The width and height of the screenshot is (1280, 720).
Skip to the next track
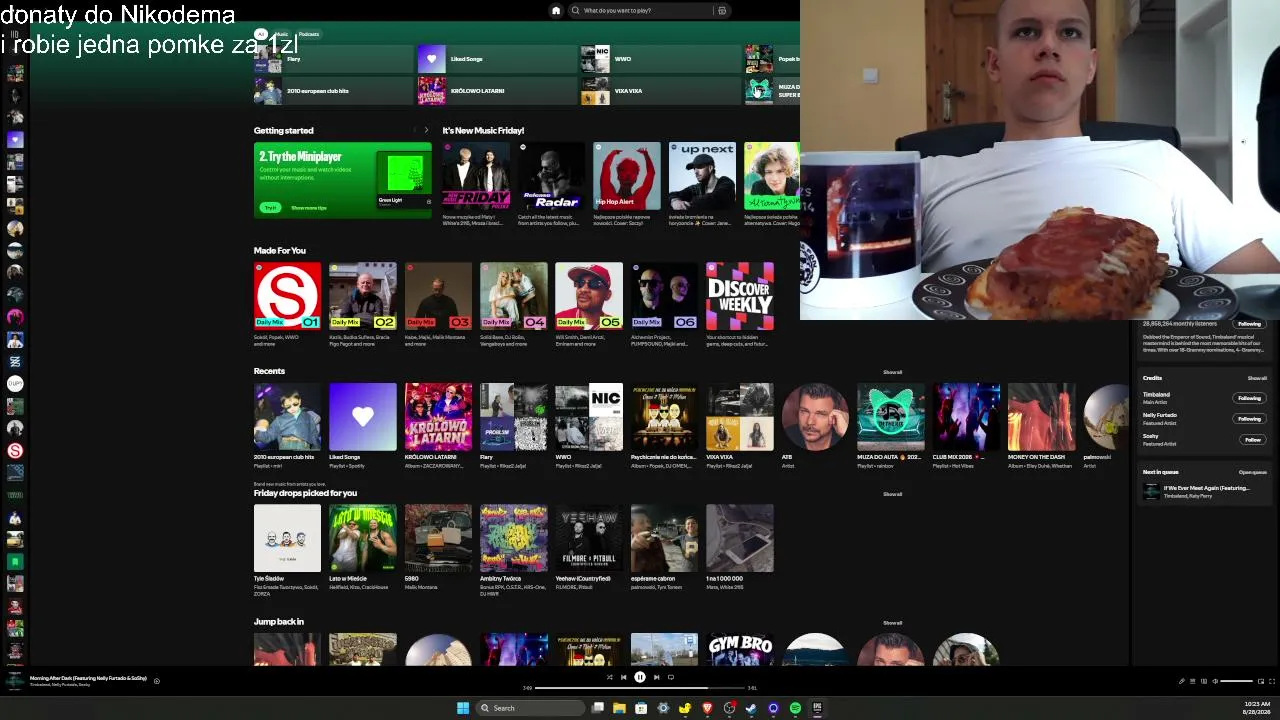click(x=656, y=677)
